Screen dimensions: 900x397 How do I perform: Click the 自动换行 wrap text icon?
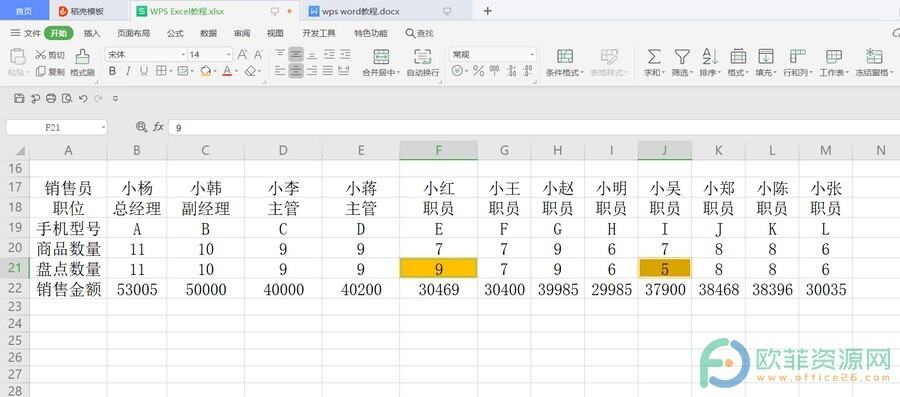click(x=422, y=56)
